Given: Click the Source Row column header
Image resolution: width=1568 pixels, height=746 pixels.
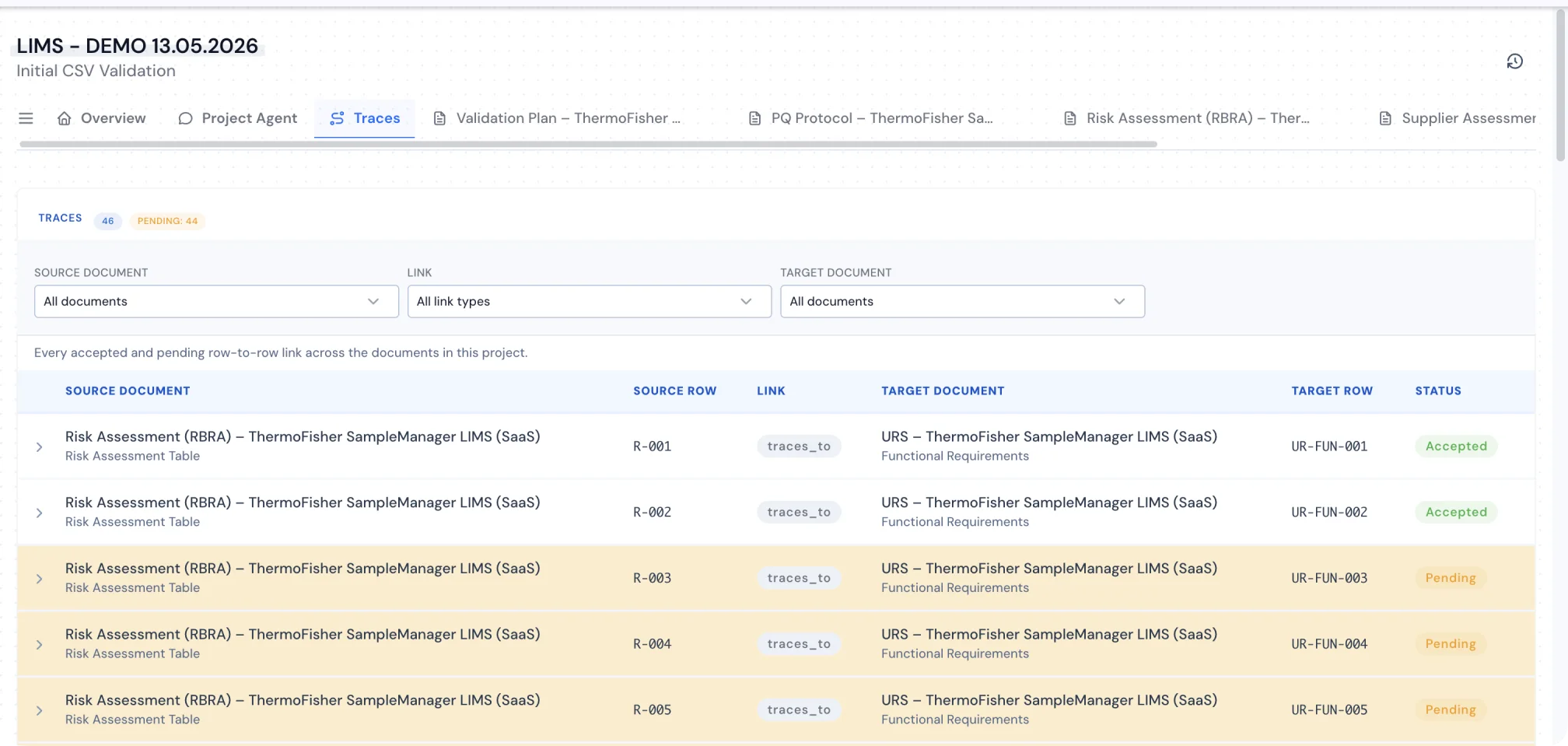Looking at the screenshot, I should point(674,391).
